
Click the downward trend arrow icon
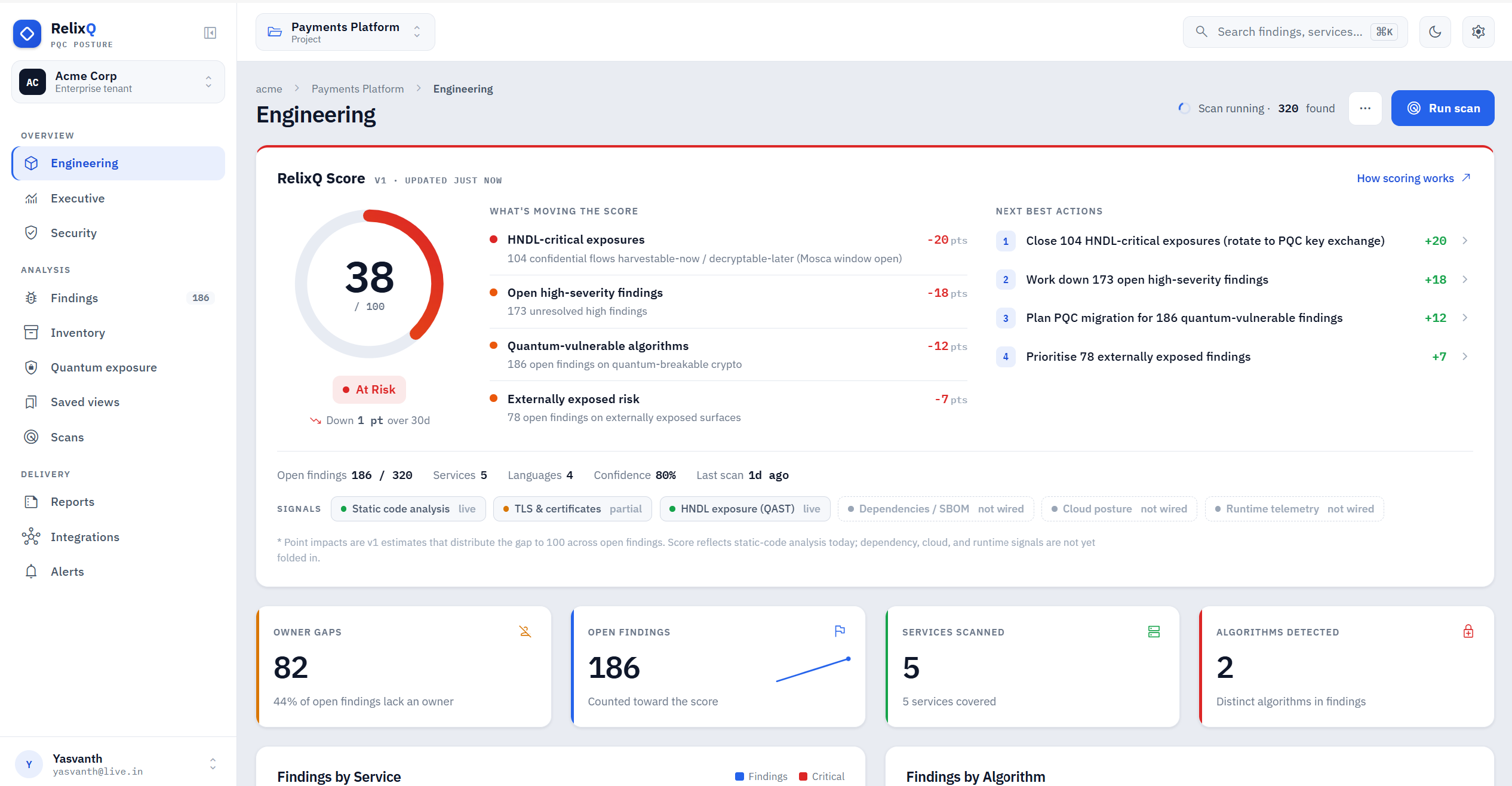(x=315, y=420)
